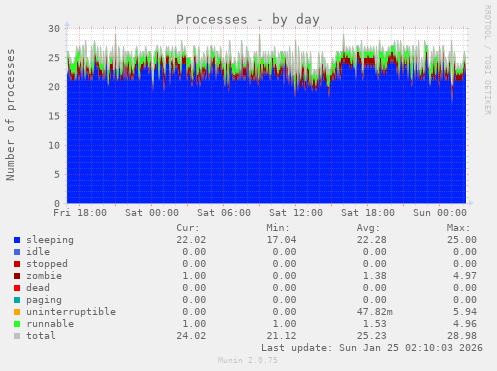Click the stopped legend color swatch

pyautogui.click(x=17, y=264)
